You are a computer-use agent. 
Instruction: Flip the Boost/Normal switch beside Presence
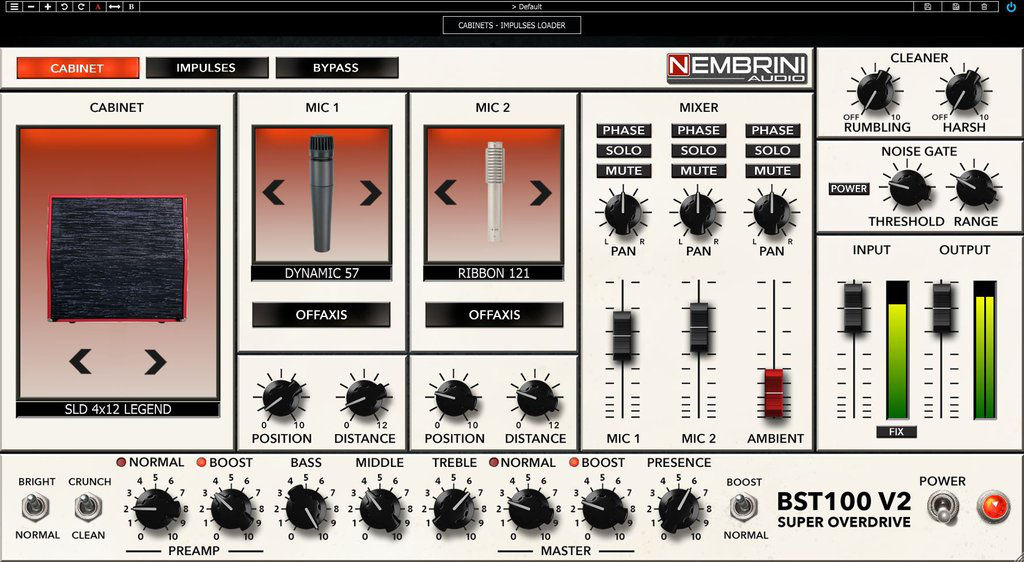click(x=744, y=508)
